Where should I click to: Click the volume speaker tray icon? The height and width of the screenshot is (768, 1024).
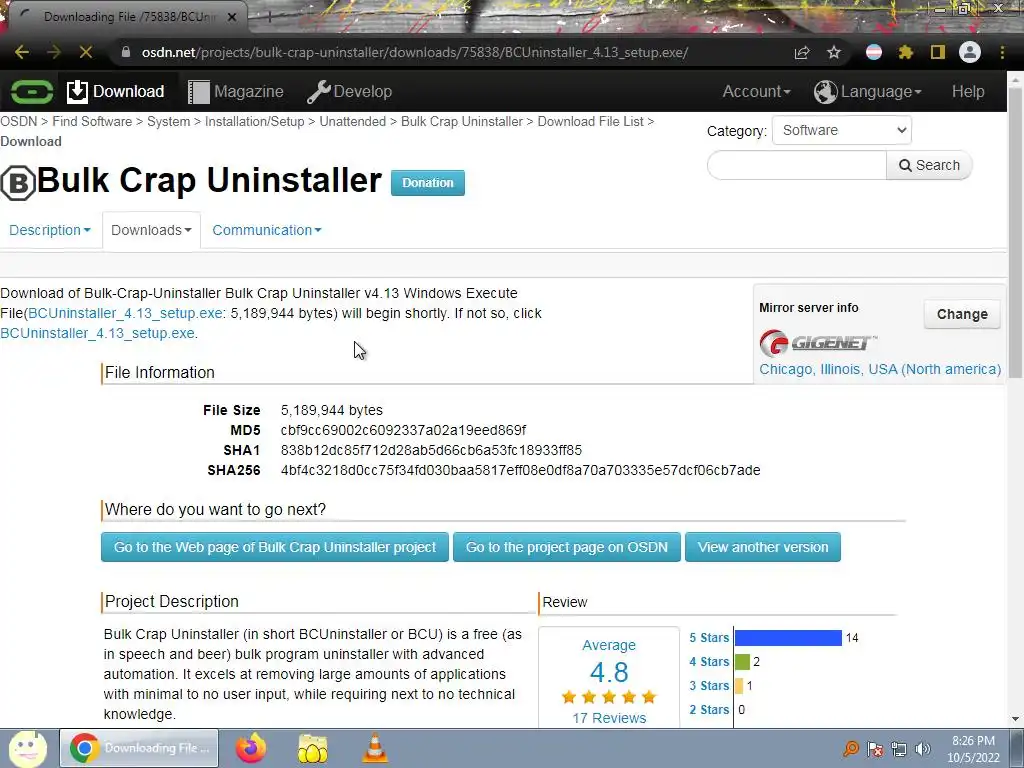[x=923, y=749]
